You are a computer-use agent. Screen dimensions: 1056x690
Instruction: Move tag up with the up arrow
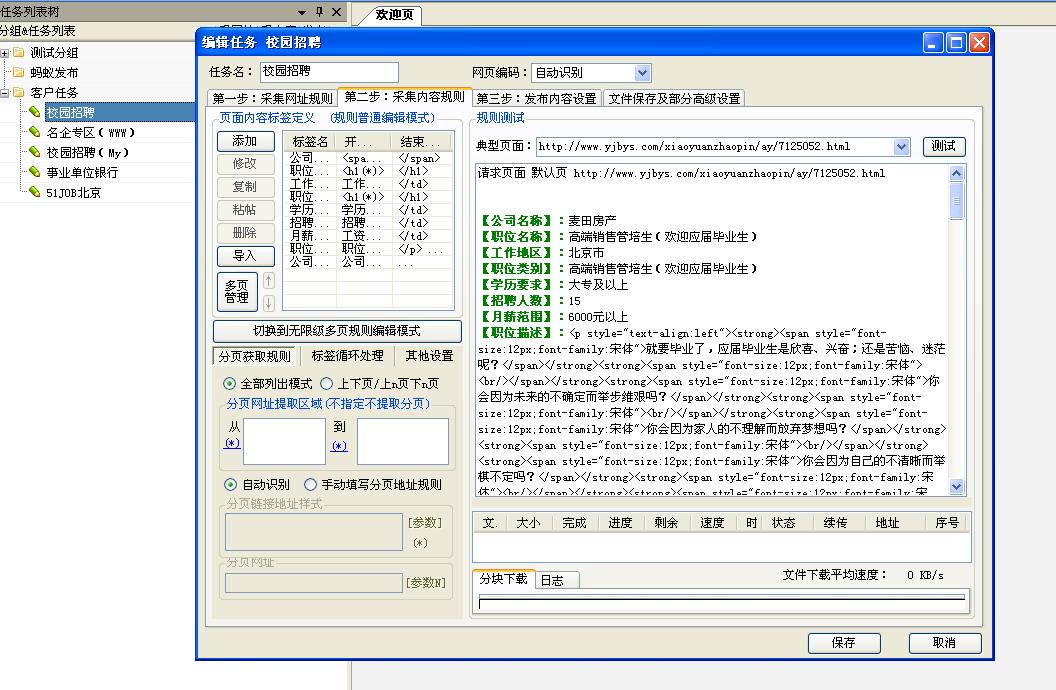click(269, 281)
